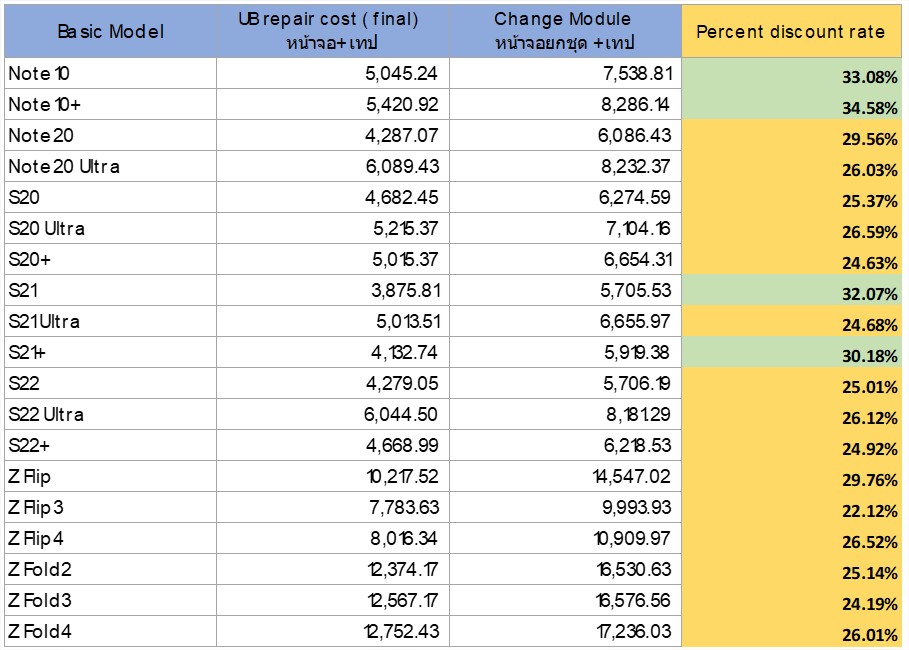
Task: Click the Note 20 model cell
Action: click(110, 136)
